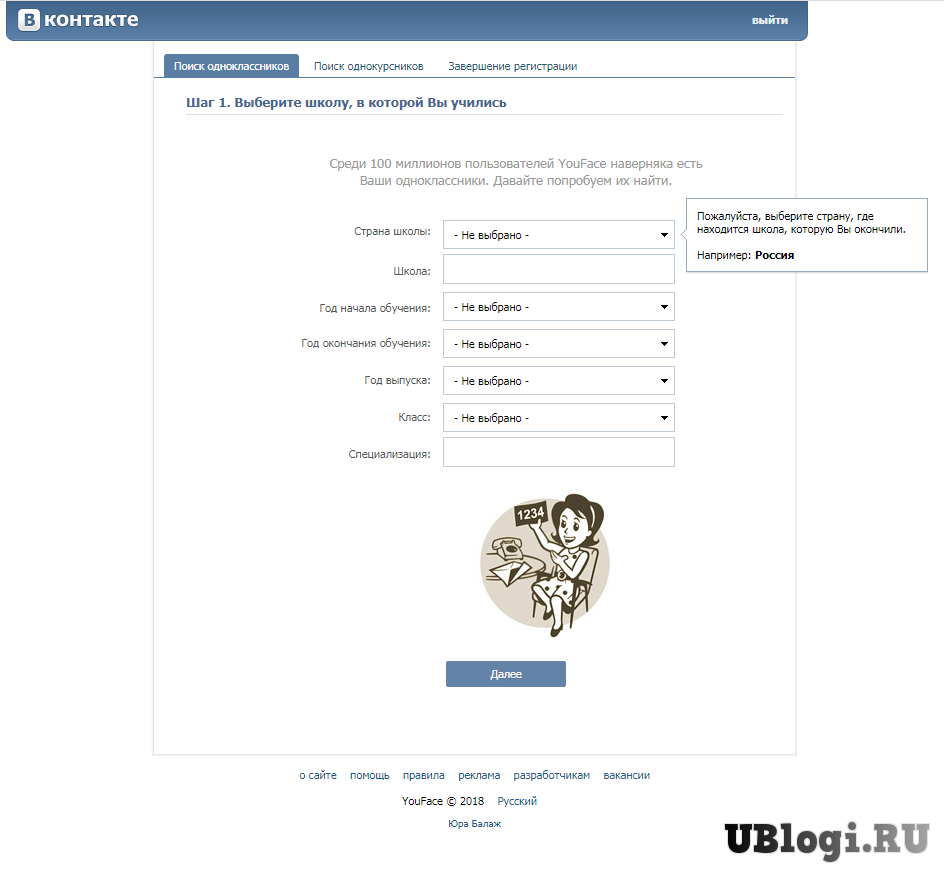The height and width of the screenshot is (874, 944).
Task: Focus the Школа text field
Action: 559,269
